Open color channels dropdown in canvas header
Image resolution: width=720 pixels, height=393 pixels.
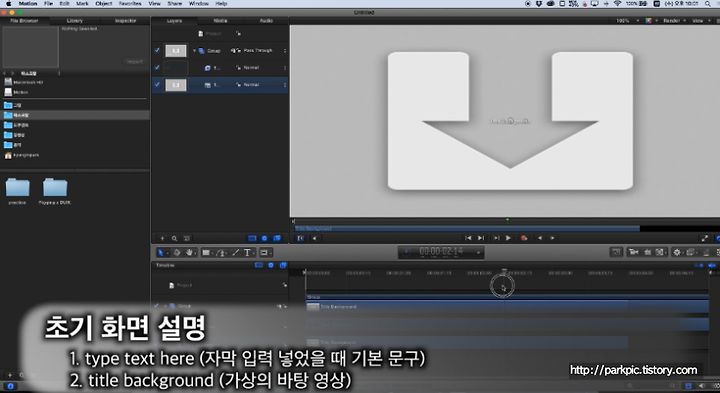651,21
